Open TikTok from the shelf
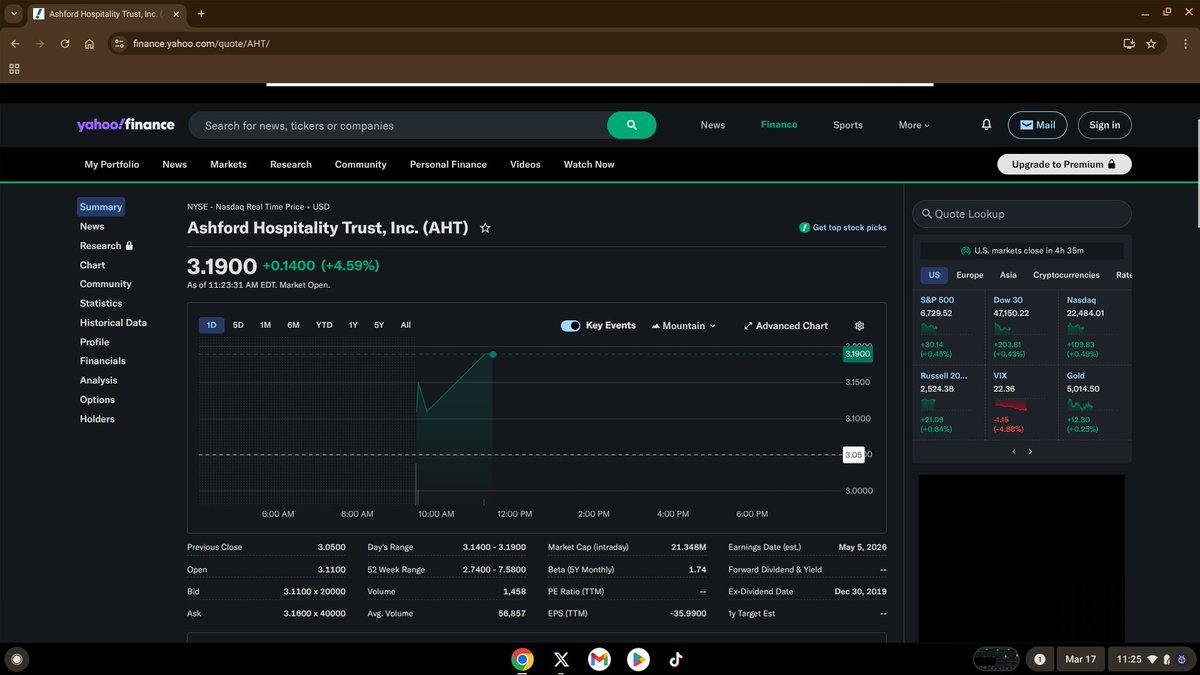The image size is (1200, 675). 676,659
